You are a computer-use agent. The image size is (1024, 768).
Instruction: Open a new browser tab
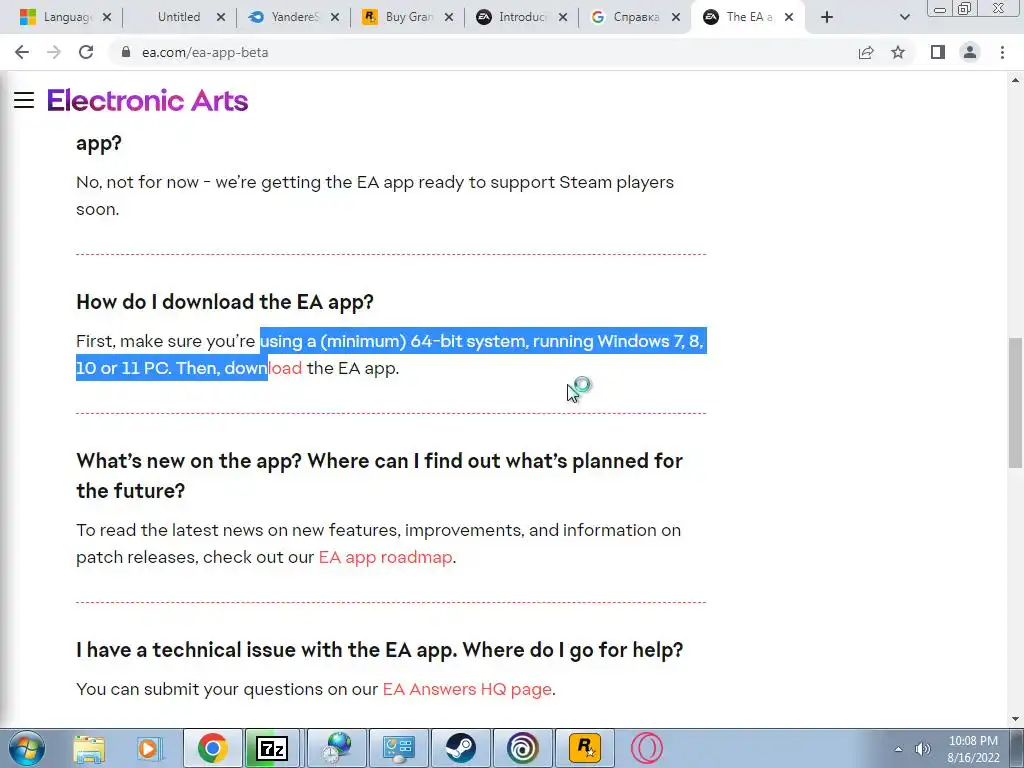[827, 17]
